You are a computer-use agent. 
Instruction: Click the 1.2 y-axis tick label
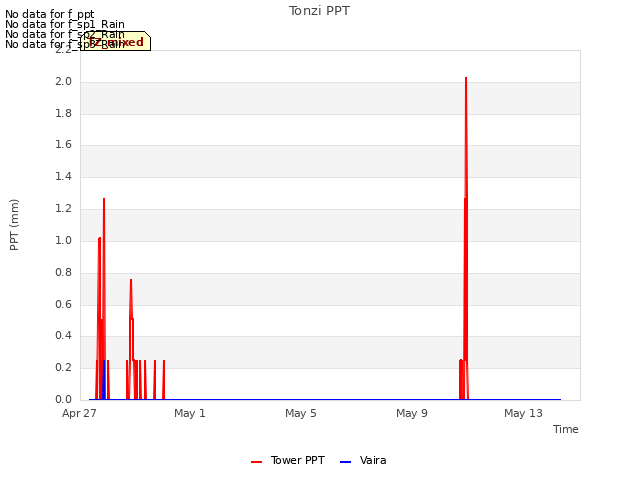pyautogui.click(x=63, y=209)
